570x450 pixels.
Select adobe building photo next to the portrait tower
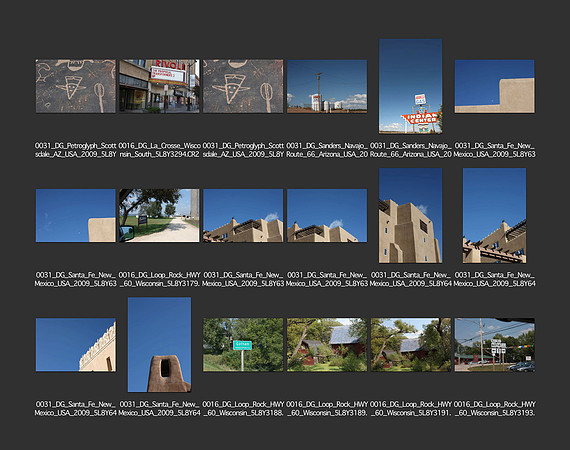327,216
